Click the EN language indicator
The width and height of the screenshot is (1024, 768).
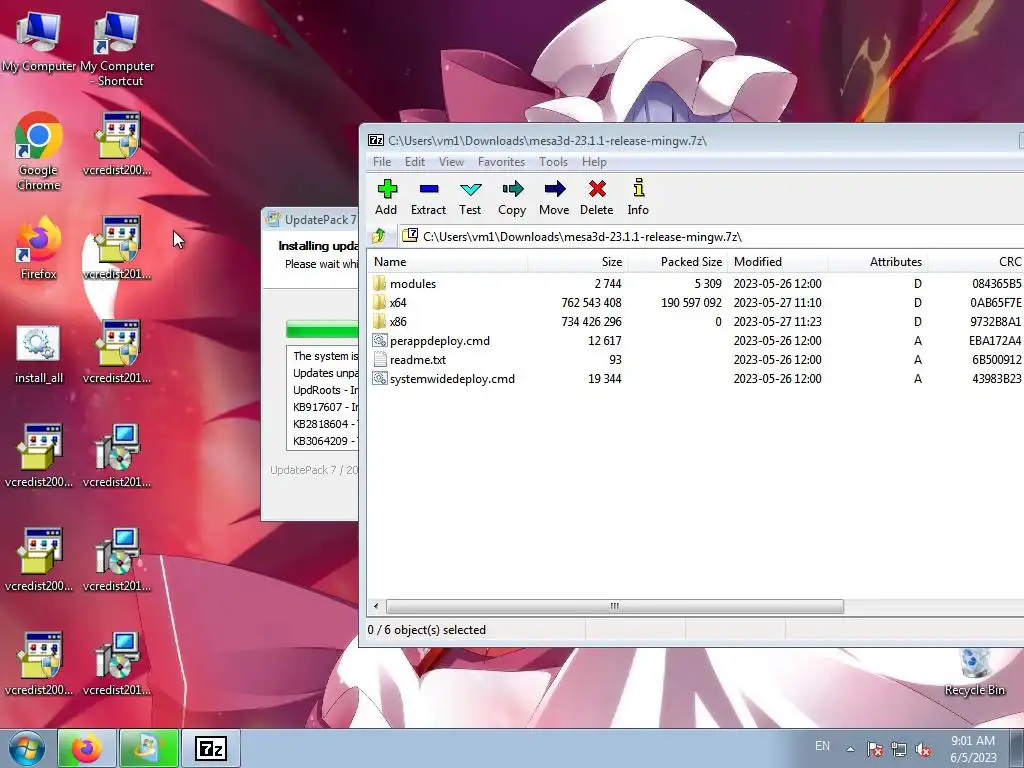(822, 746)
